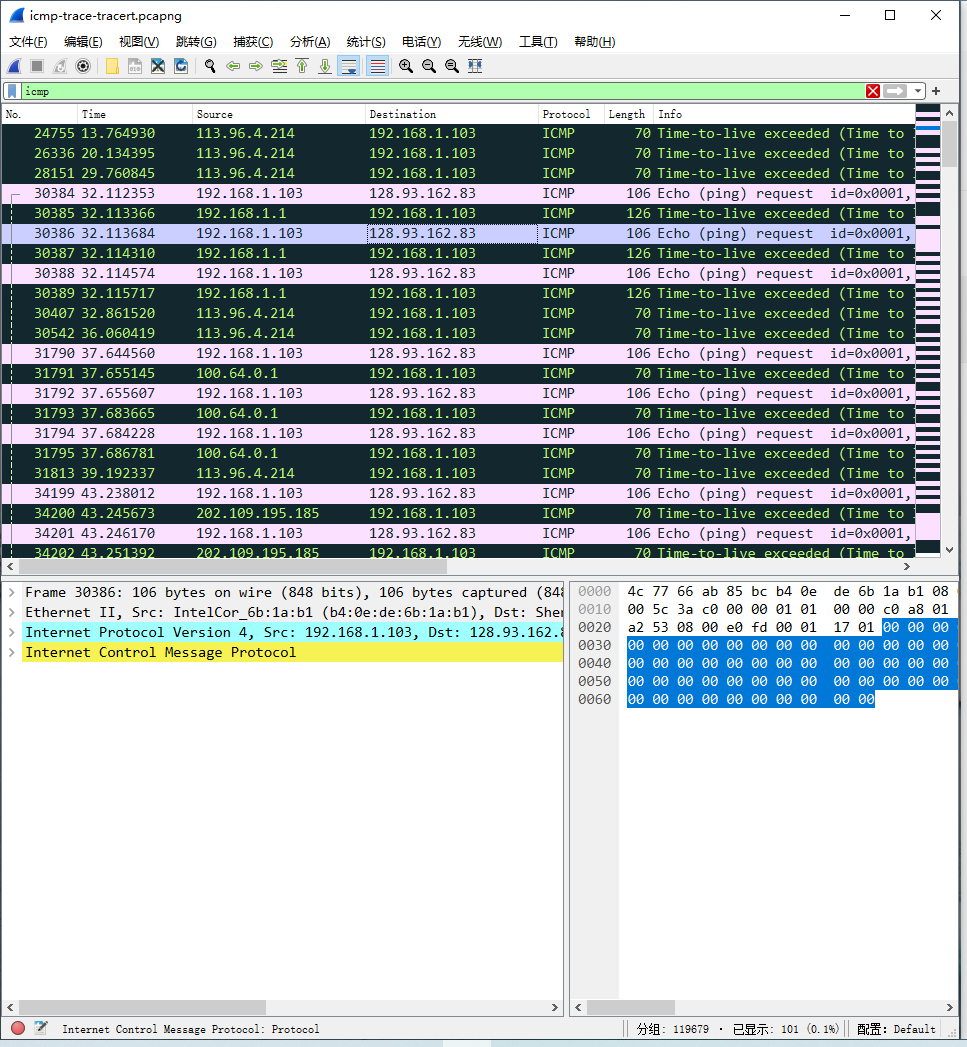Jump to the last packet icon

(325, 66)
